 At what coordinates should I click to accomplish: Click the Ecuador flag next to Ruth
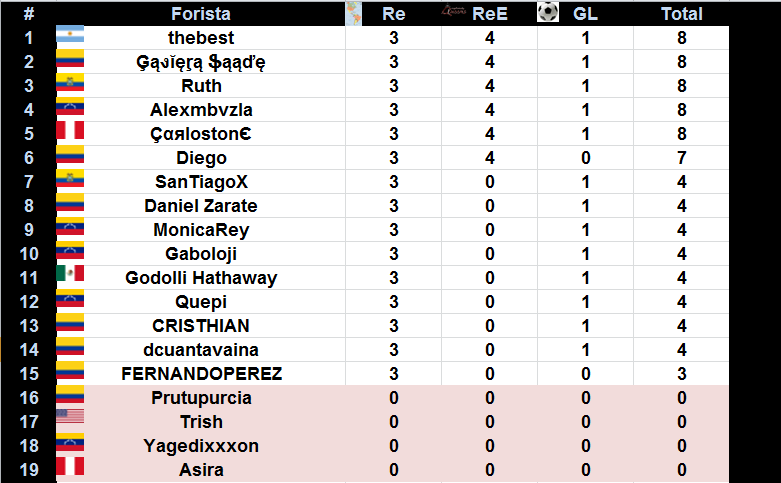coord(70,83)
